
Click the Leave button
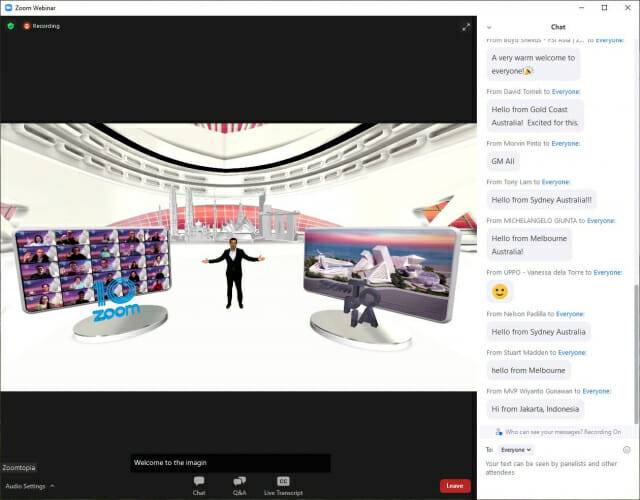click(x=455, y=486)
